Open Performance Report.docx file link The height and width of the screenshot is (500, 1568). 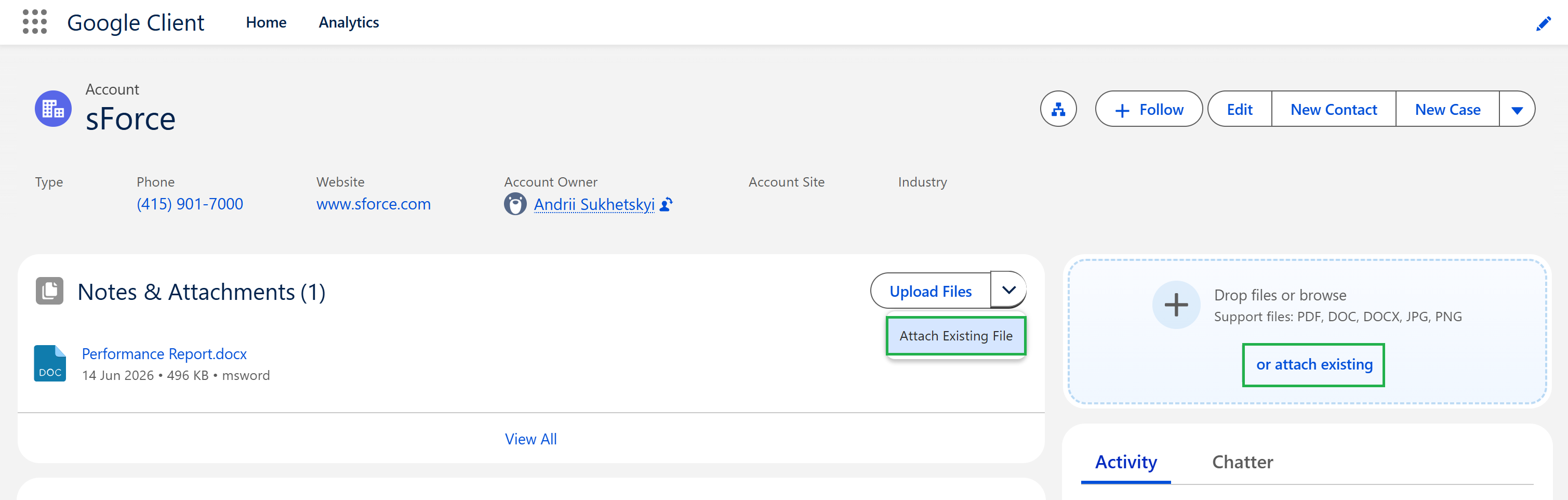tap(164, 354)
